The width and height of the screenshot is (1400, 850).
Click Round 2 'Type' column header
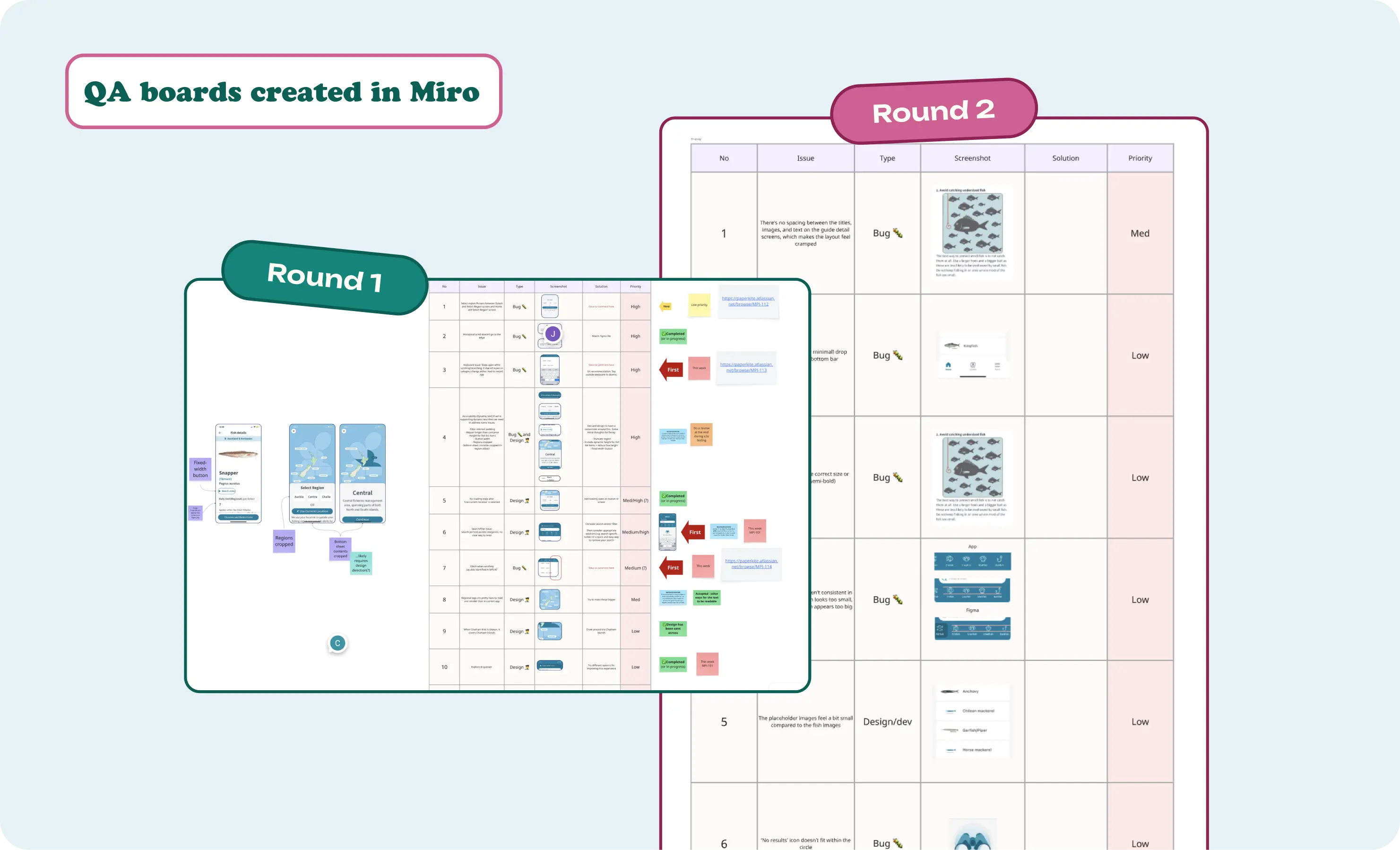click(887, 158)
